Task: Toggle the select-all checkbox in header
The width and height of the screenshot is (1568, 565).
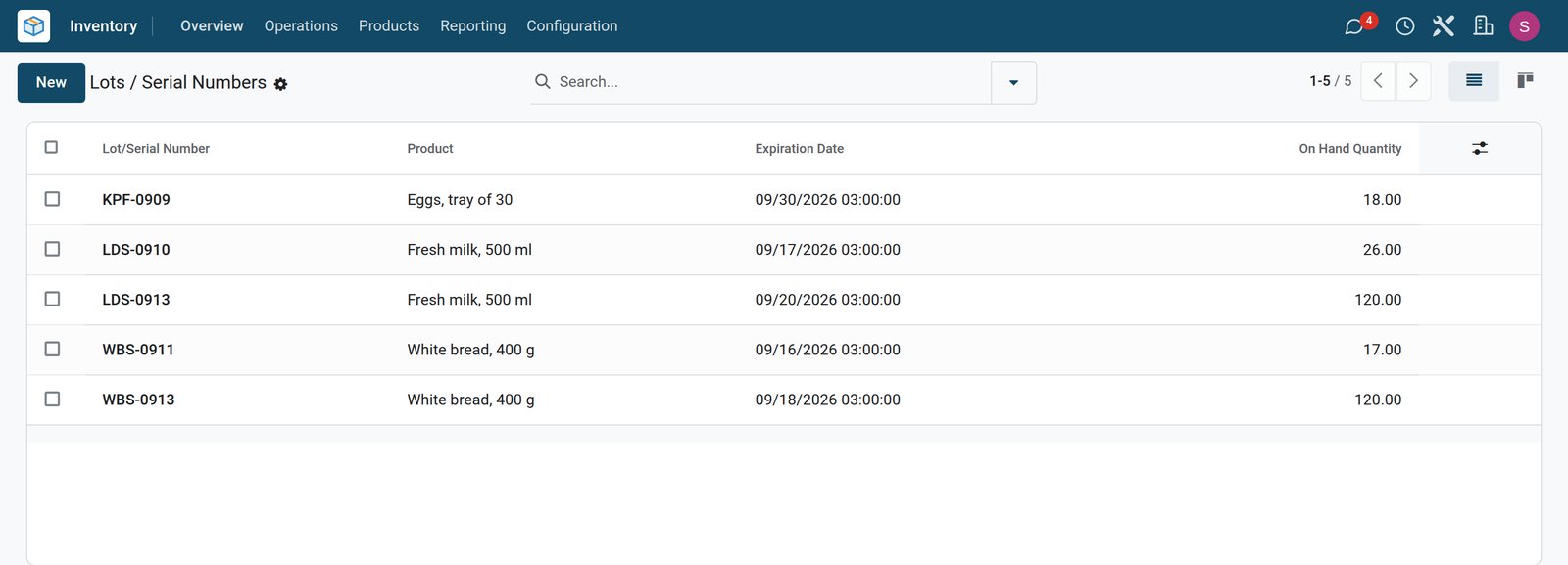Action: point(52,147)
